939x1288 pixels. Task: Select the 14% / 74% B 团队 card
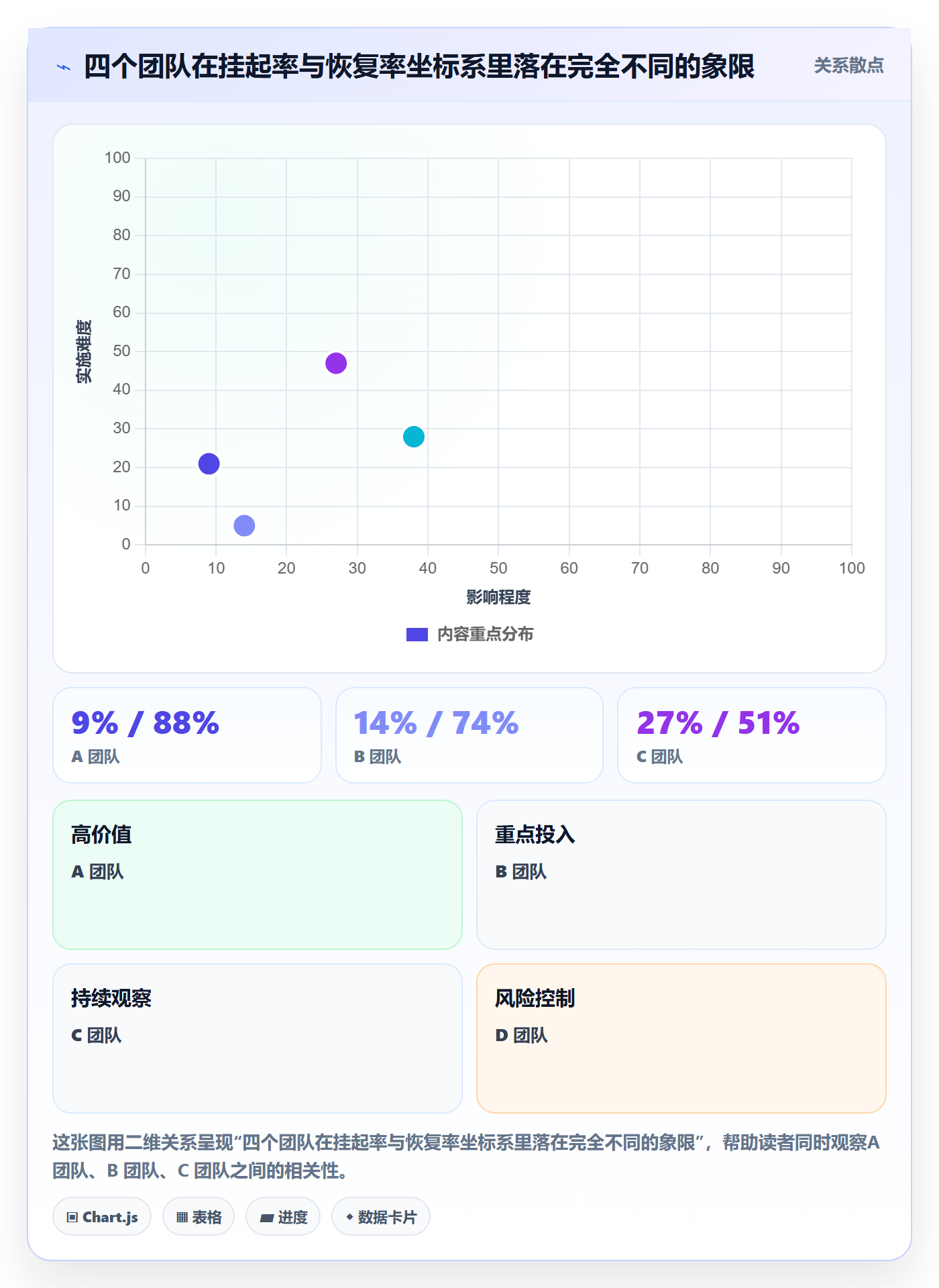[469, 735]
